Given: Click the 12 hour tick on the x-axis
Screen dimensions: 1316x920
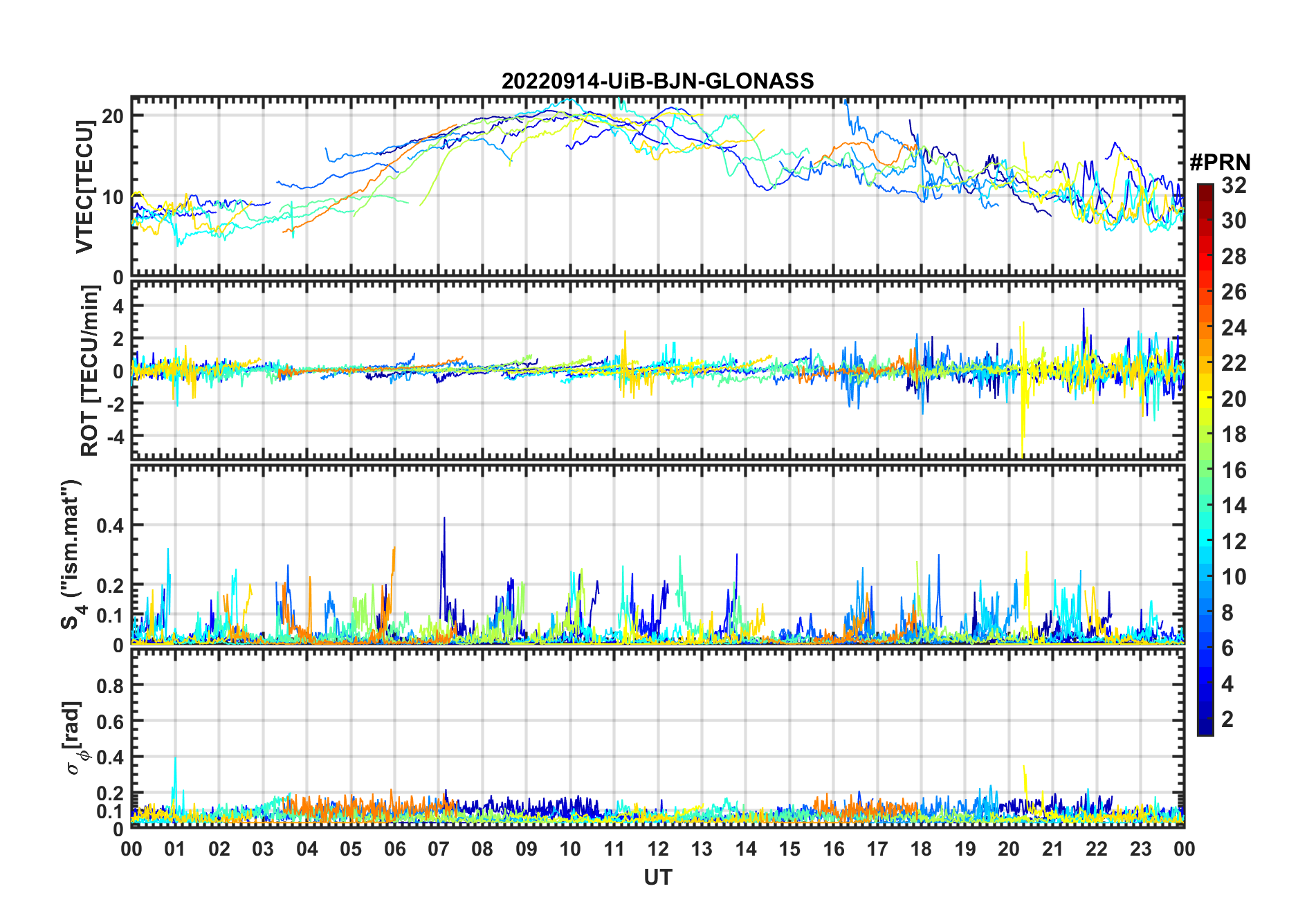Looking at the screenshot, I should pos(657,849).
